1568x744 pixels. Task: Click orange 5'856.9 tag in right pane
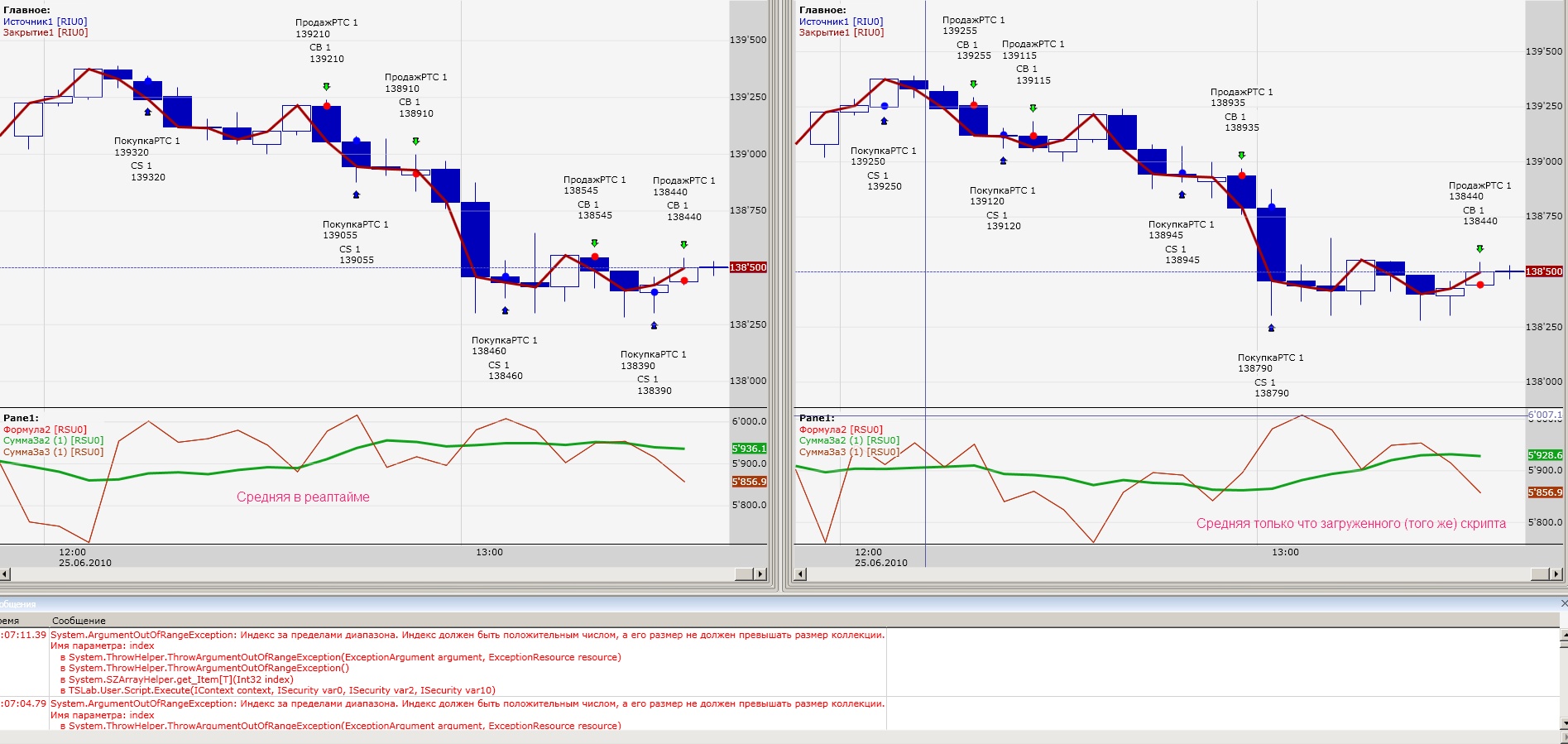pyautogui.click(x=1545, y=492)
